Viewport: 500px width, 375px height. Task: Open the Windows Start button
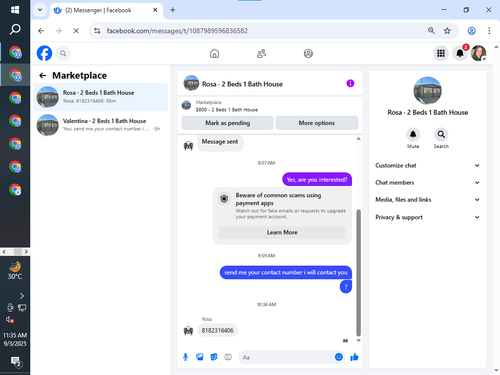point(15,10)
